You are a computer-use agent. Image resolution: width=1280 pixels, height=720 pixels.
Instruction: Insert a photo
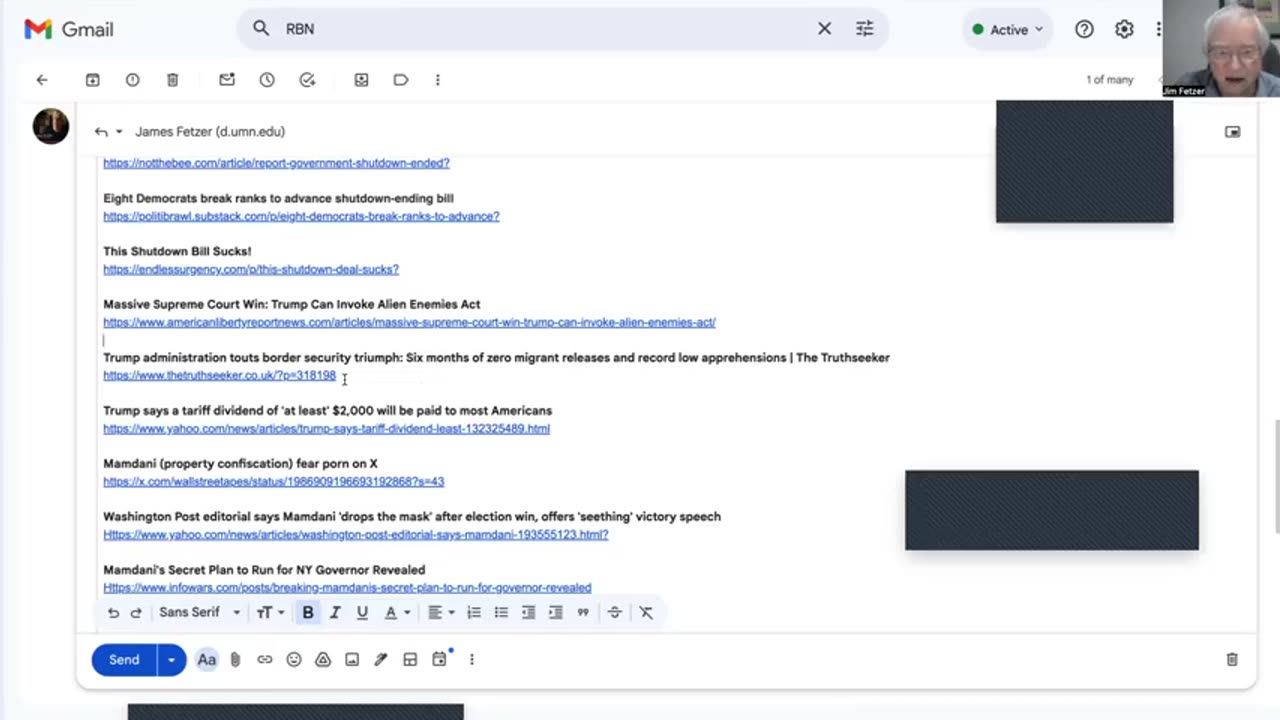pos(352,660)
